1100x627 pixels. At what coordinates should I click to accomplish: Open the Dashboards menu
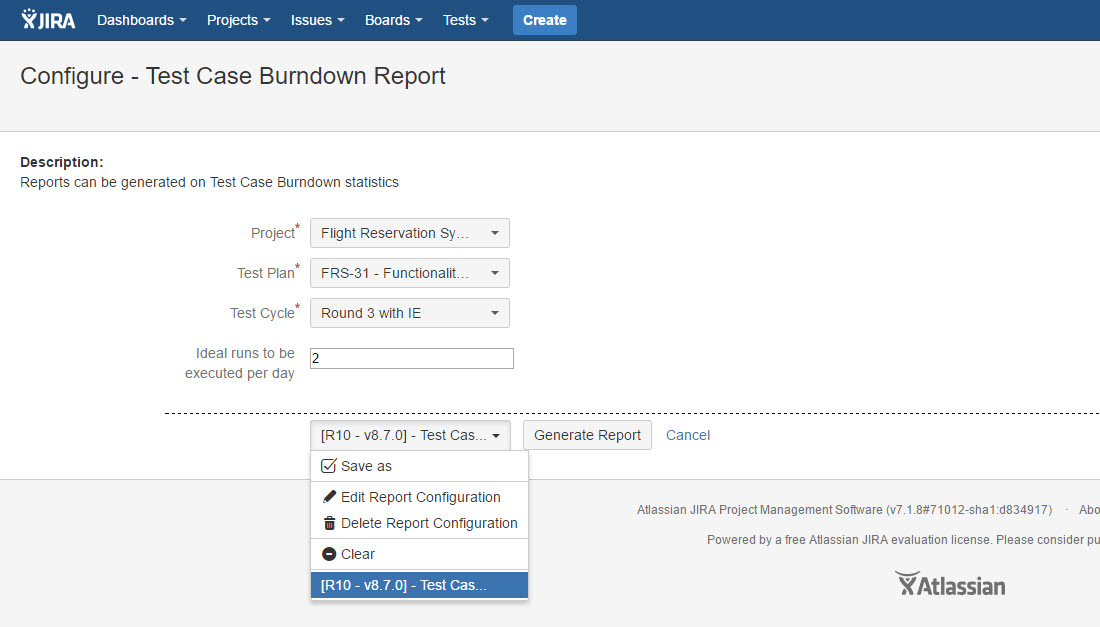[x=141, y=20]
